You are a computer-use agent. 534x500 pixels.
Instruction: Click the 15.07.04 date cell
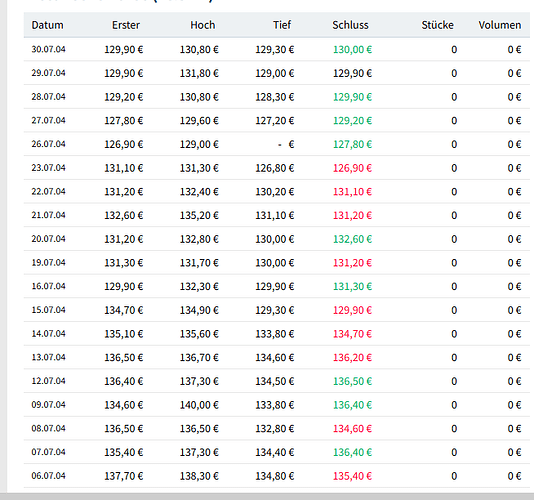point(48,310)
